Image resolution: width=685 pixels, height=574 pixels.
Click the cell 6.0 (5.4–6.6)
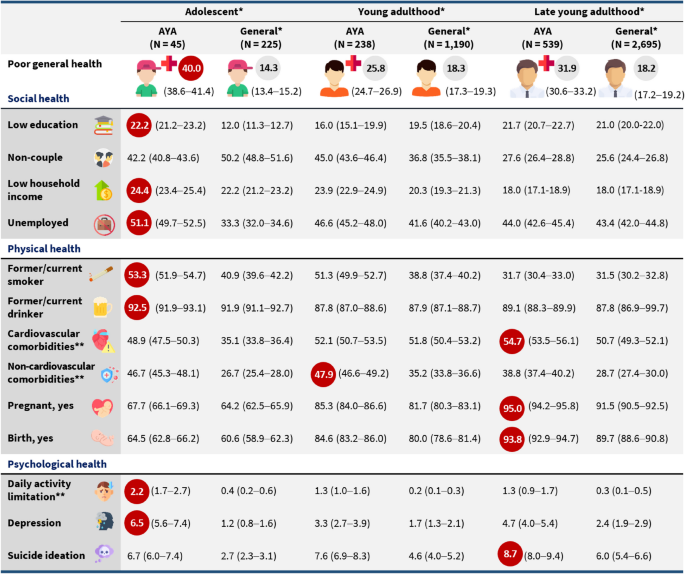(x=623, y=556)
